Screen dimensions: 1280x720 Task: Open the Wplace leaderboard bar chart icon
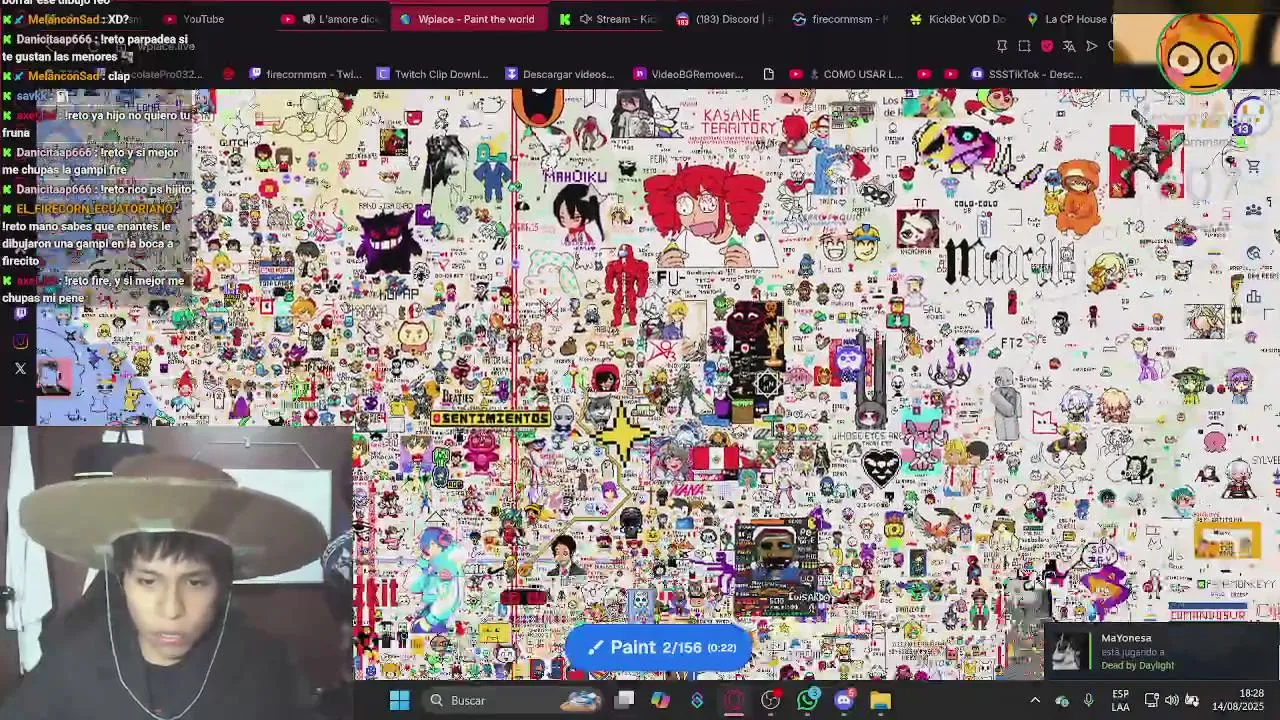(1253, 296)
